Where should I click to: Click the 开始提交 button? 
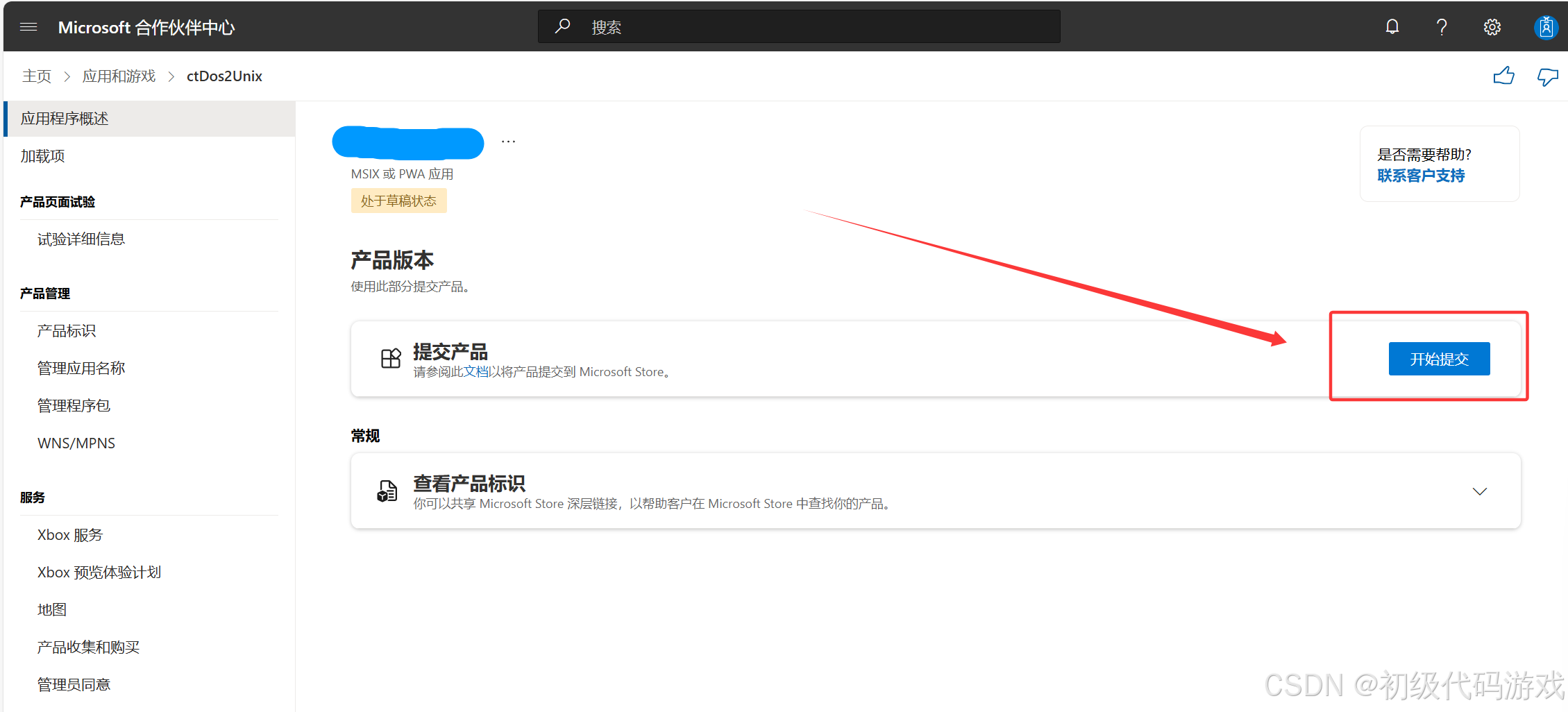[x=1439, y=359]
